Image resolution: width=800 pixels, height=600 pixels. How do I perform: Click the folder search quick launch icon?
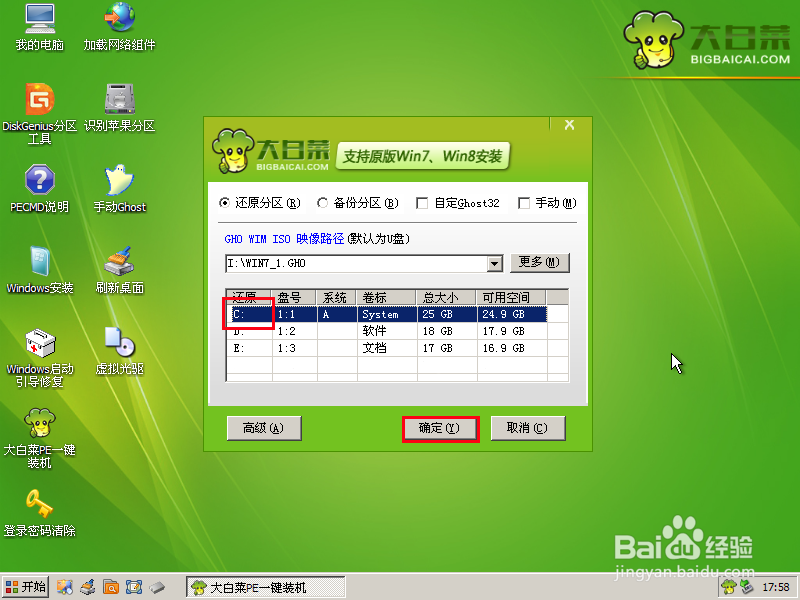tap(111, 587)
